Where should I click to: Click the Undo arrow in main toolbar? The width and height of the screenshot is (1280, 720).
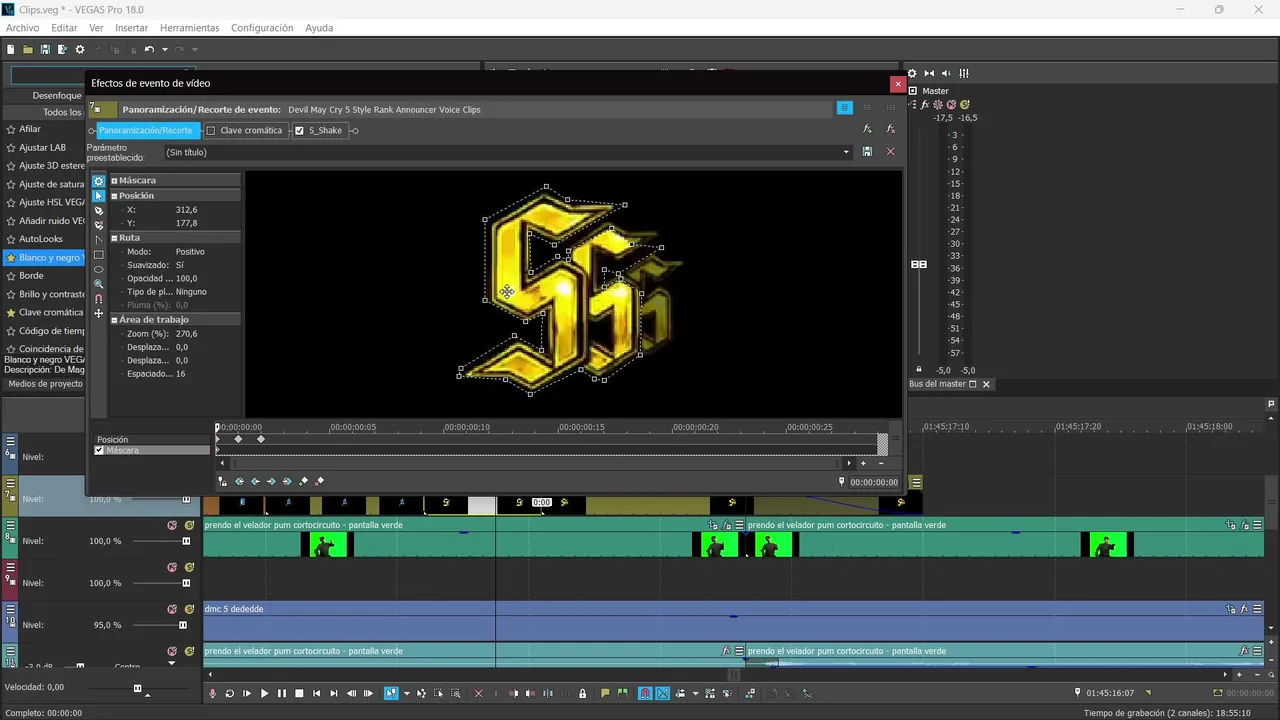(149, 49)
